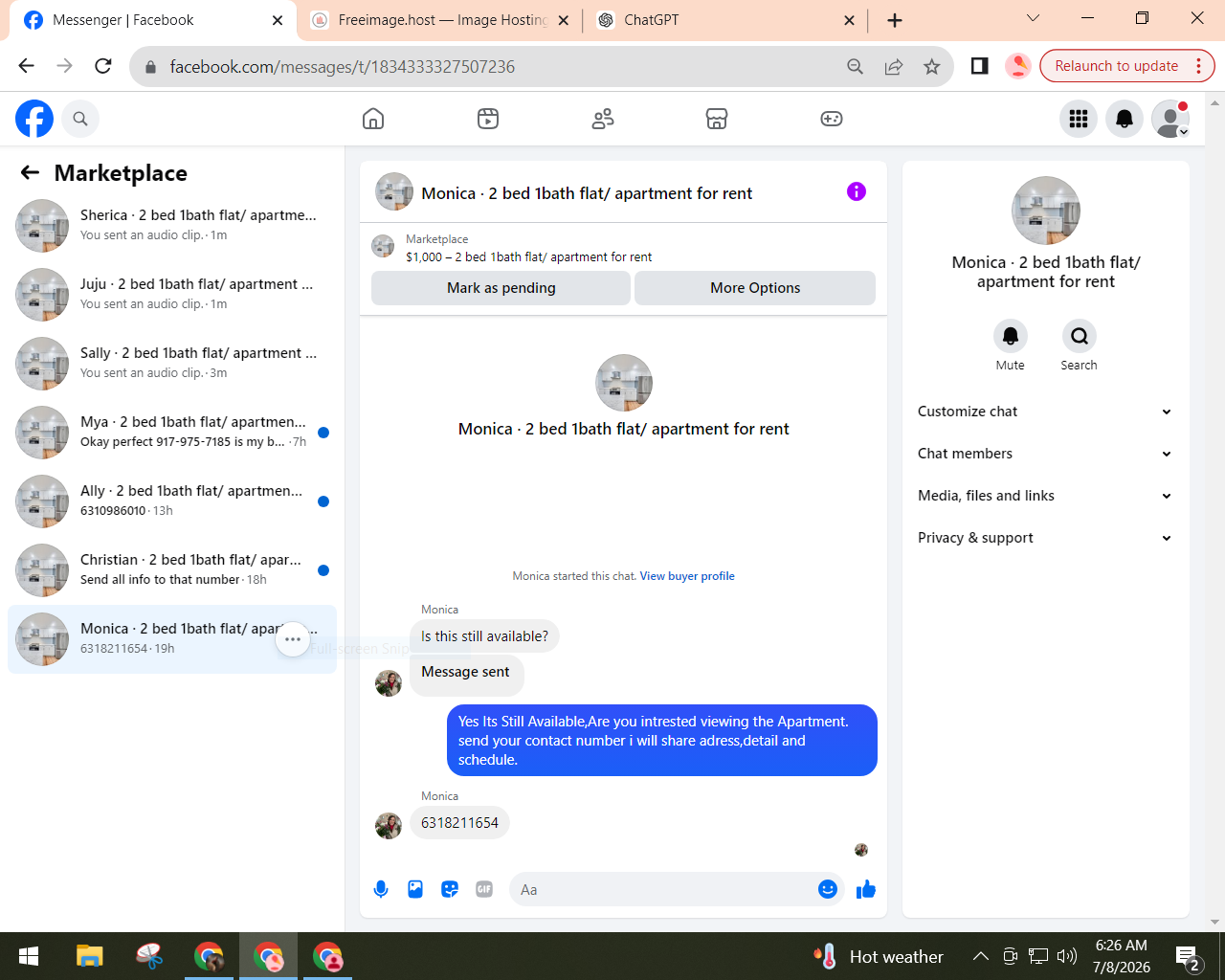Open Chrome three-dot menu
Screen dimensions: 1225x980
pos(1198,66)
